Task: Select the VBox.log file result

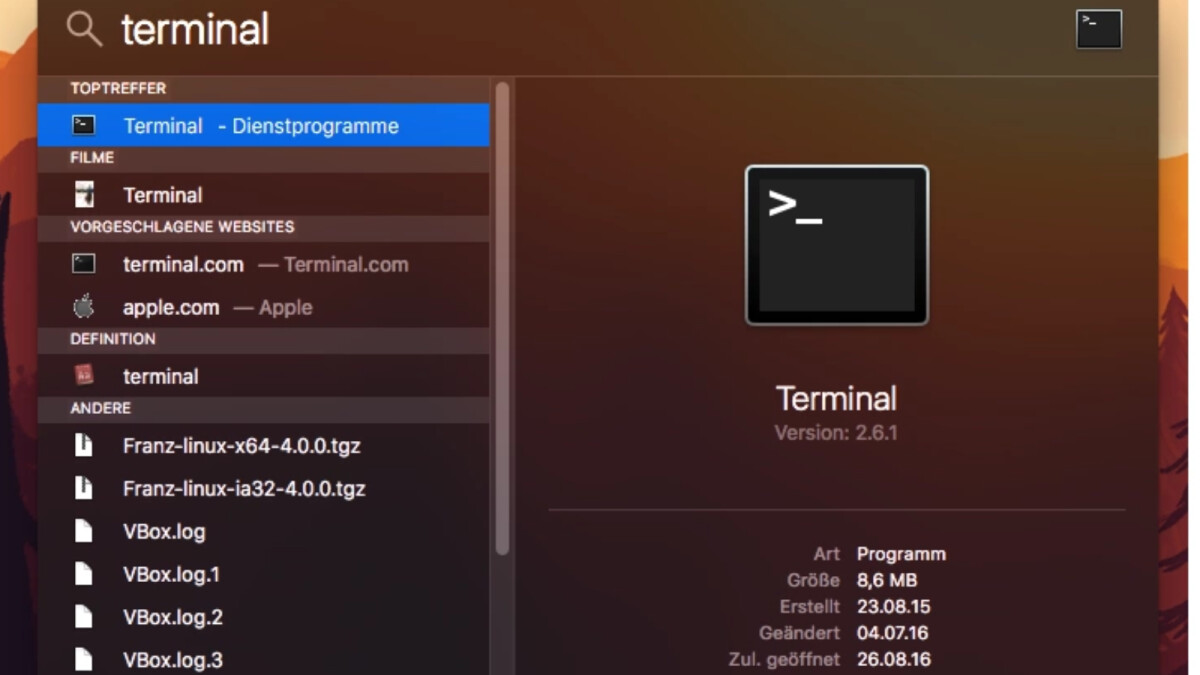Action: (x=164, y=532)
